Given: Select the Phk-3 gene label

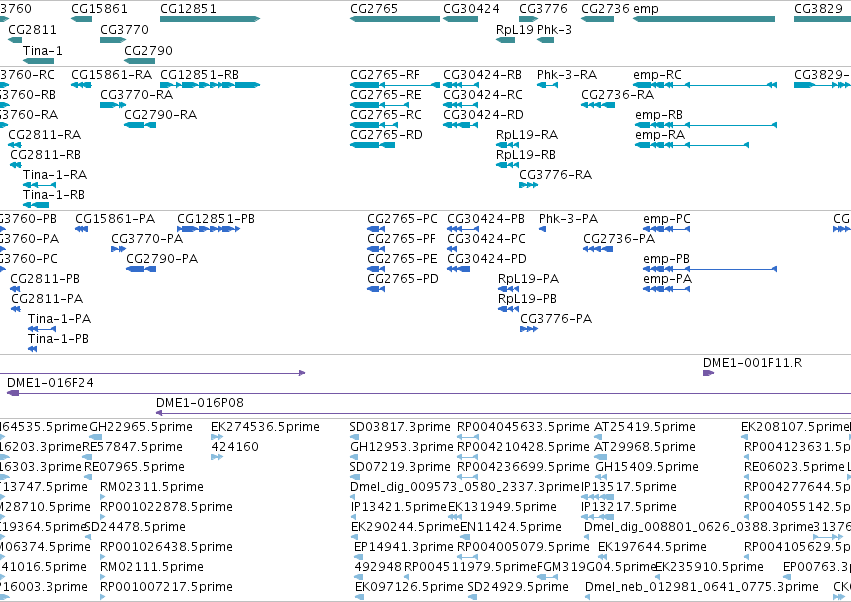Looking at the screenshot, I should pos(554,29).
